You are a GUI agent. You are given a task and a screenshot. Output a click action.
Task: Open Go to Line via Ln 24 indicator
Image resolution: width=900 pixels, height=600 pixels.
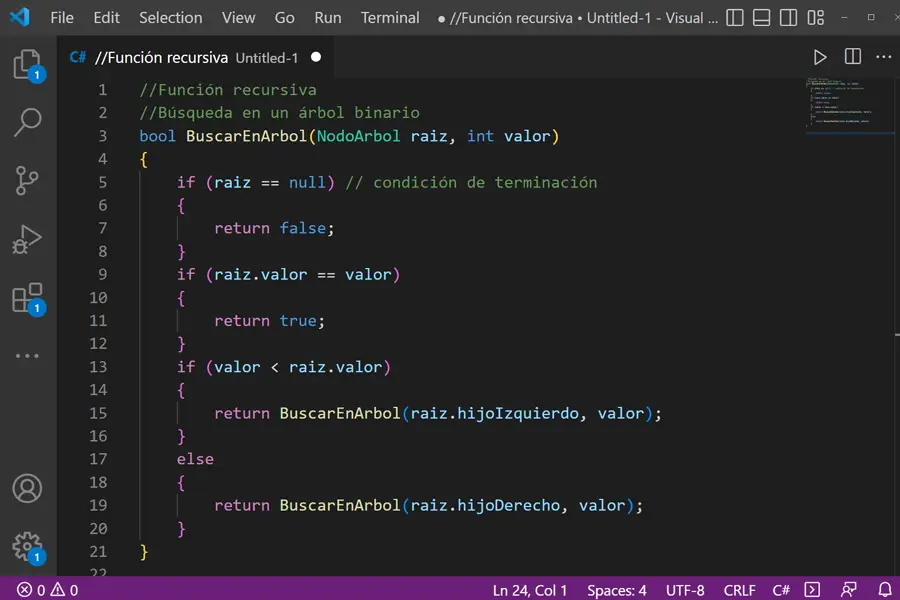[x=531, y=590]
